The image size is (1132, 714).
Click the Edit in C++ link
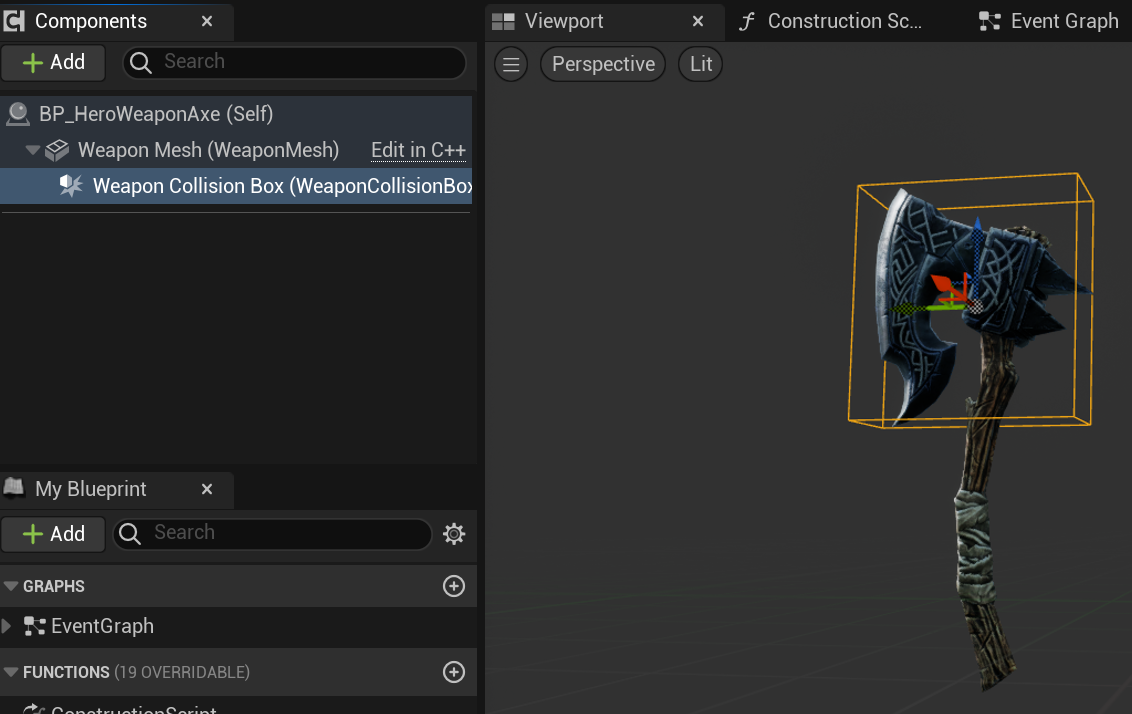click(x=418, y=150)
